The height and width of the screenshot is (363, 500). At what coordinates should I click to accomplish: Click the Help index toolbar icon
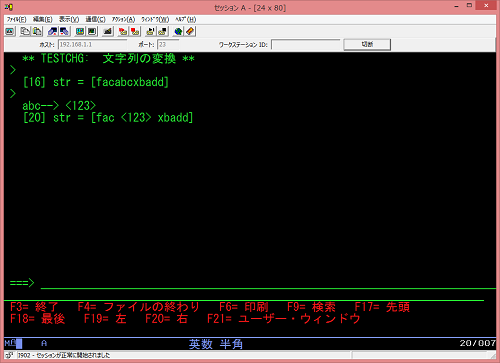point(190,32)
